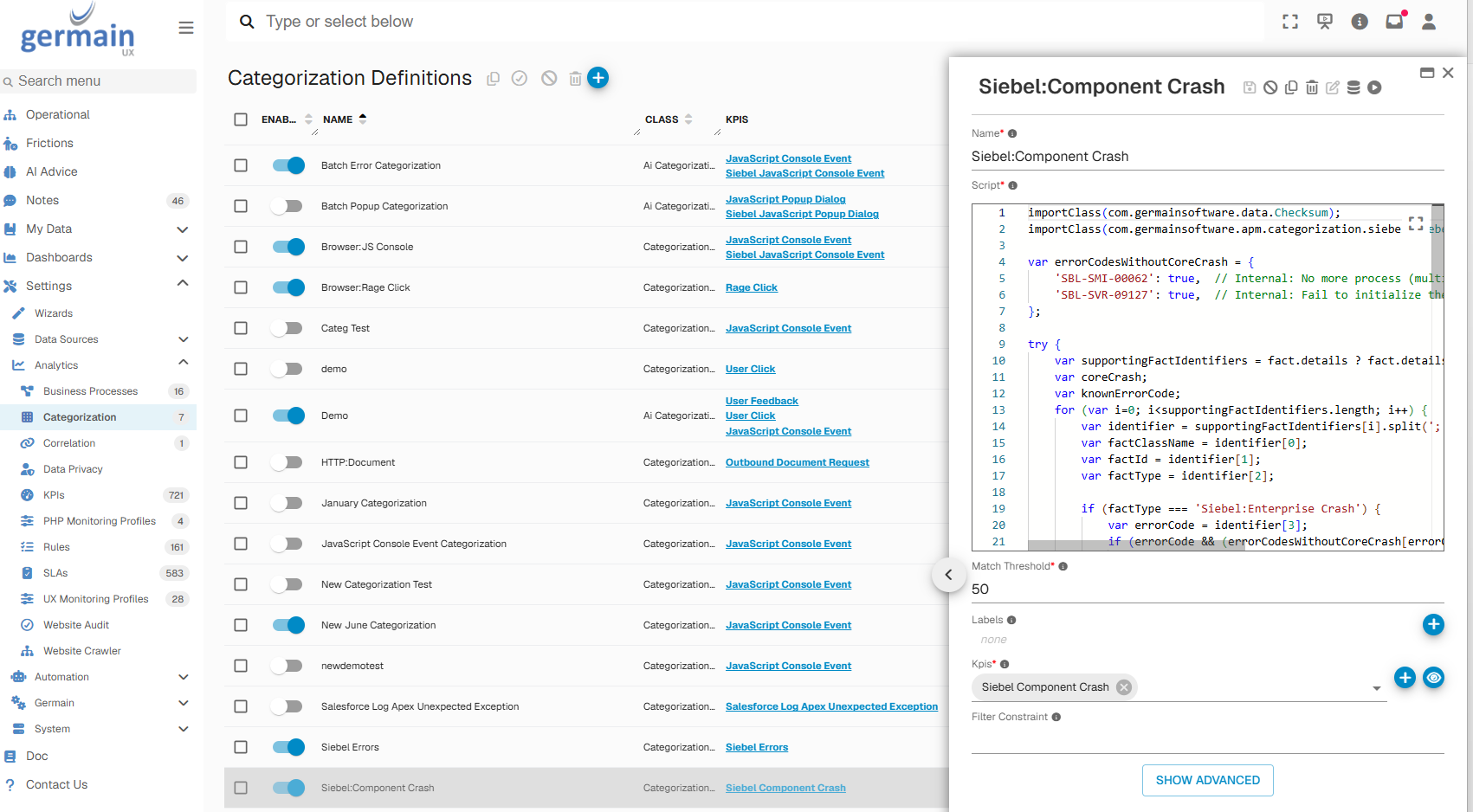Remove the Siebel Component Crash KPI chip
This screenshot has width=1473, height=812.
point(1124,687)
